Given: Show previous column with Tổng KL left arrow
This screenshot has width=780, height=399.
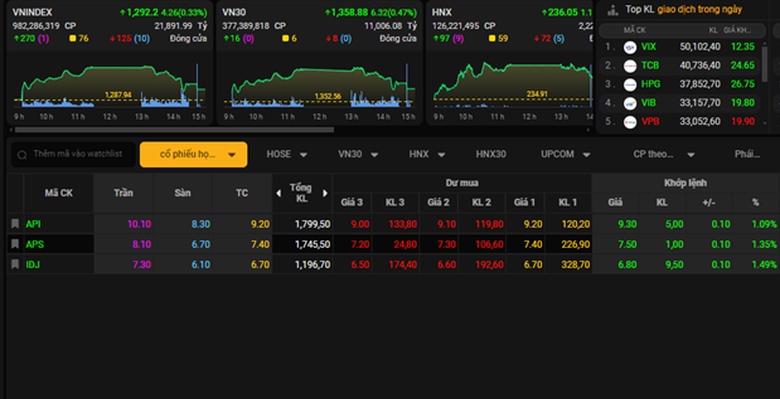Looking at the screenshot, I should pyautogui.click(x=279, y=193).
